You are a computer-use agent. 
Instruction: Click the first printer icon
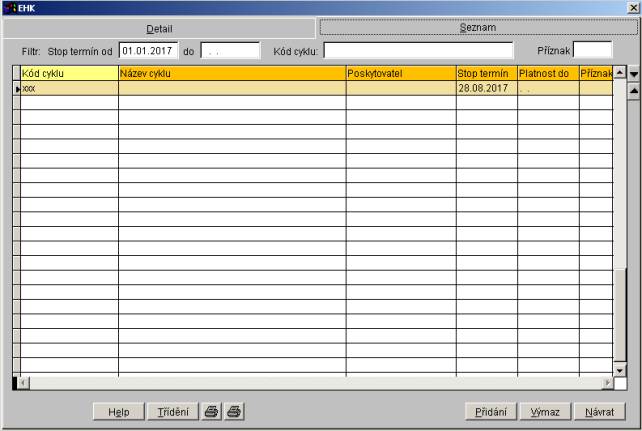pyautogui.click(x=213, y=411)
